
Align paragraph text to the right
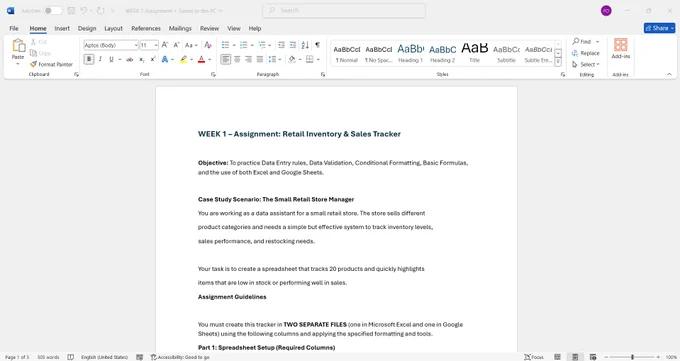(x=248, y=59)
